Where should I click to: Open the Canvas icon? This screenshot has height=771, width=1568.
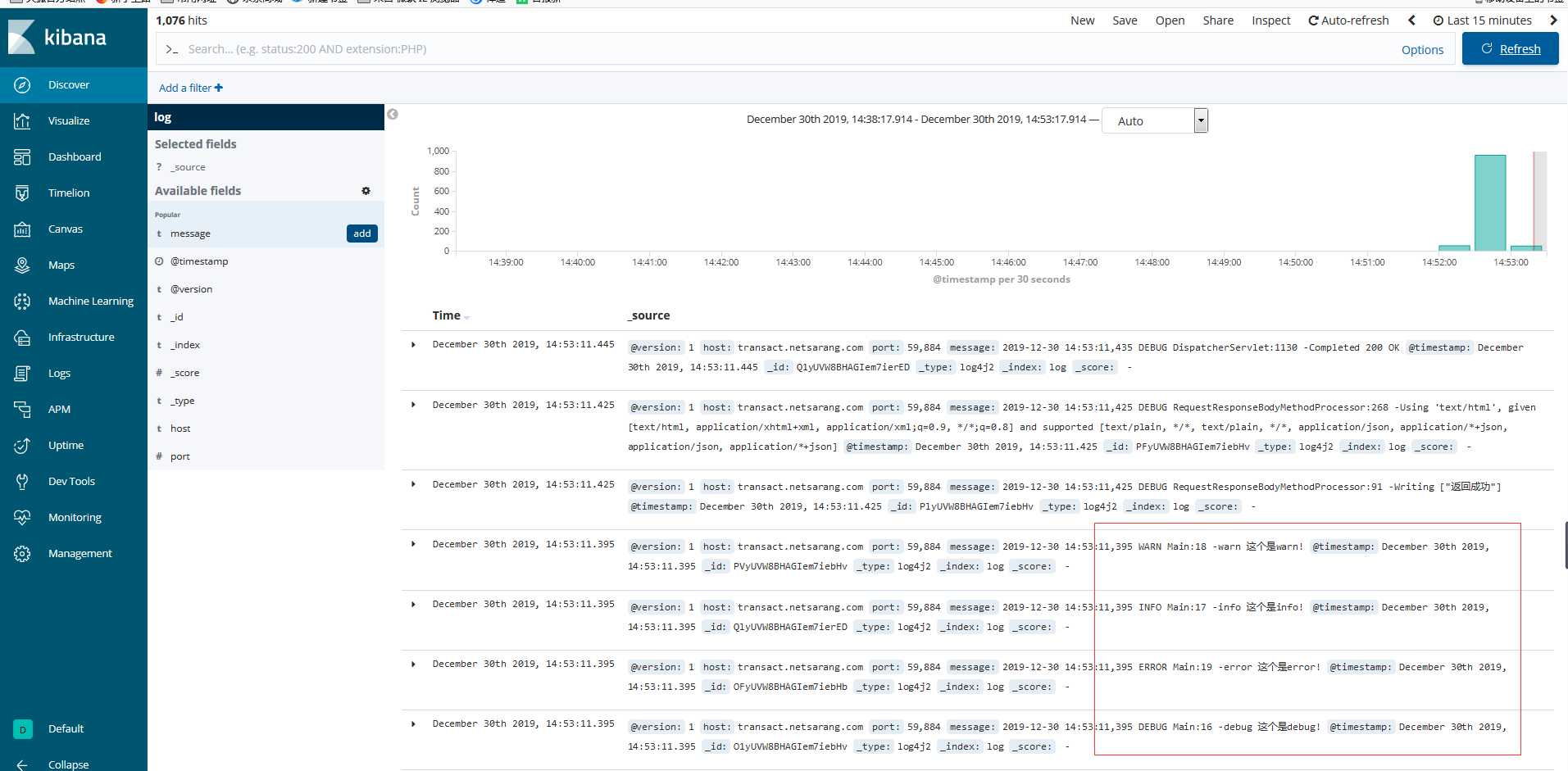coord(22,229)
